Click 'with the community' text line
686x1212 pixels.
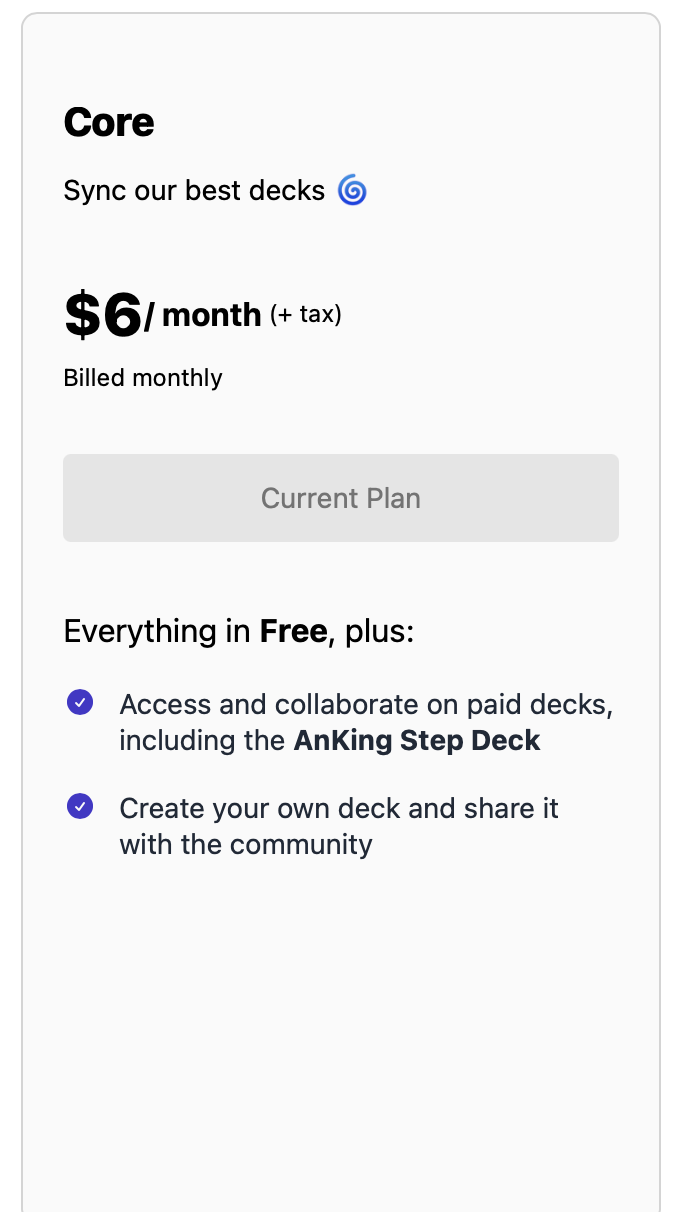click(246, 844)
